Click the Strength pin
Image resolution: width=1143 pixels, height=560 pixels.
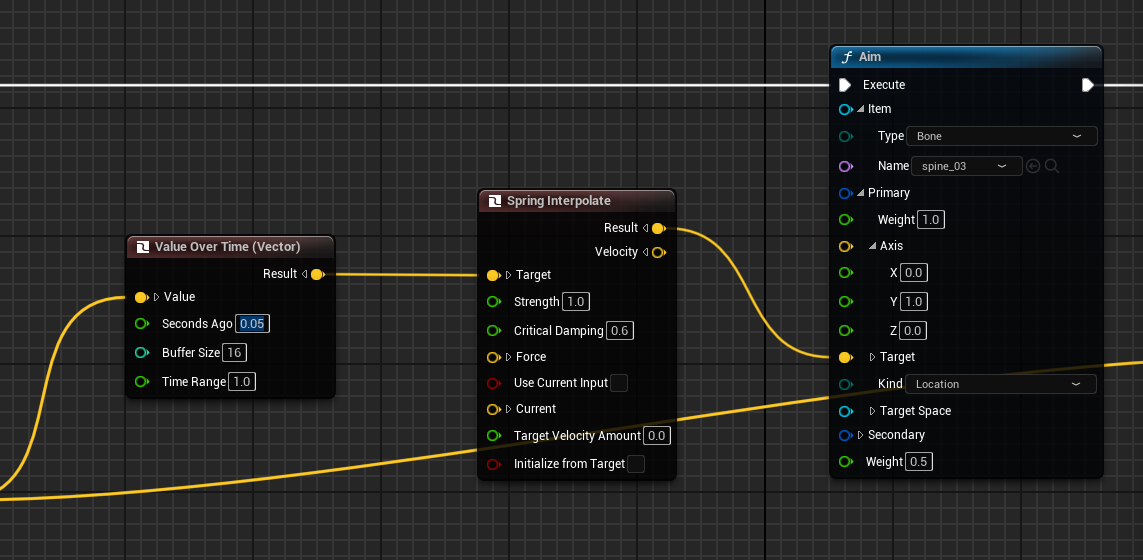pos(494,302)
